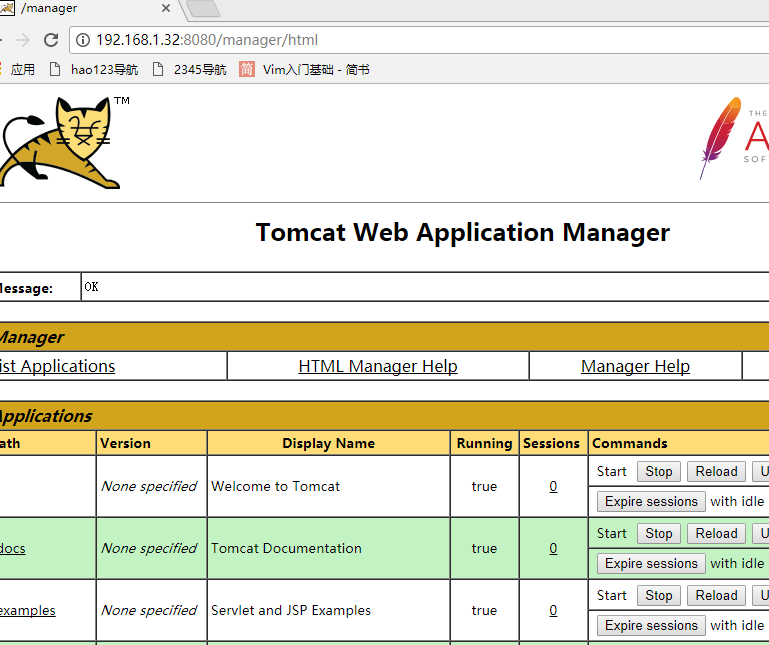Open the Manager Help link

coord(635,366)
